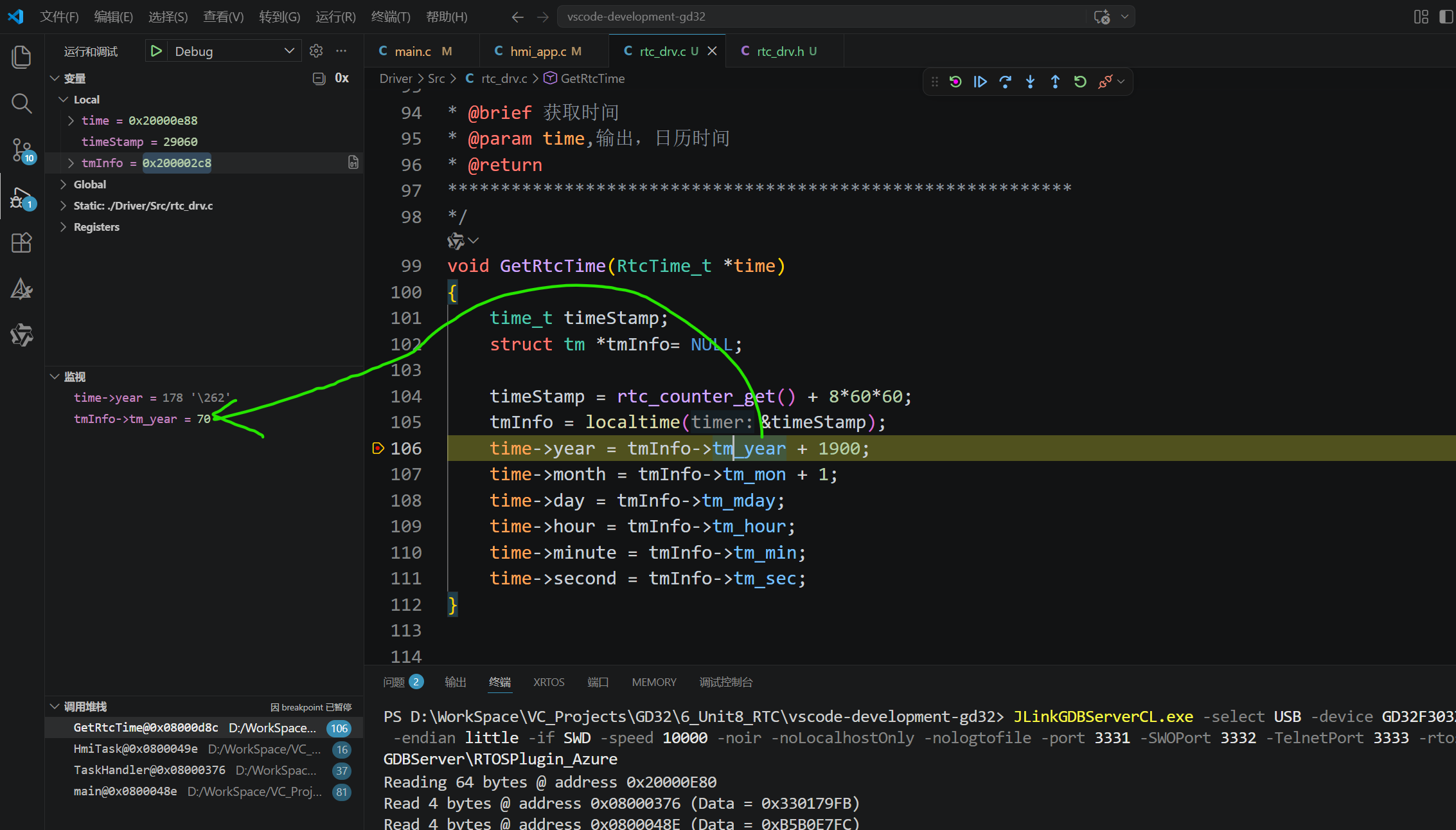This screenshot has height=830, width=1456.
Task: Click the Step Out debug icon
Action: (1055, 82)
